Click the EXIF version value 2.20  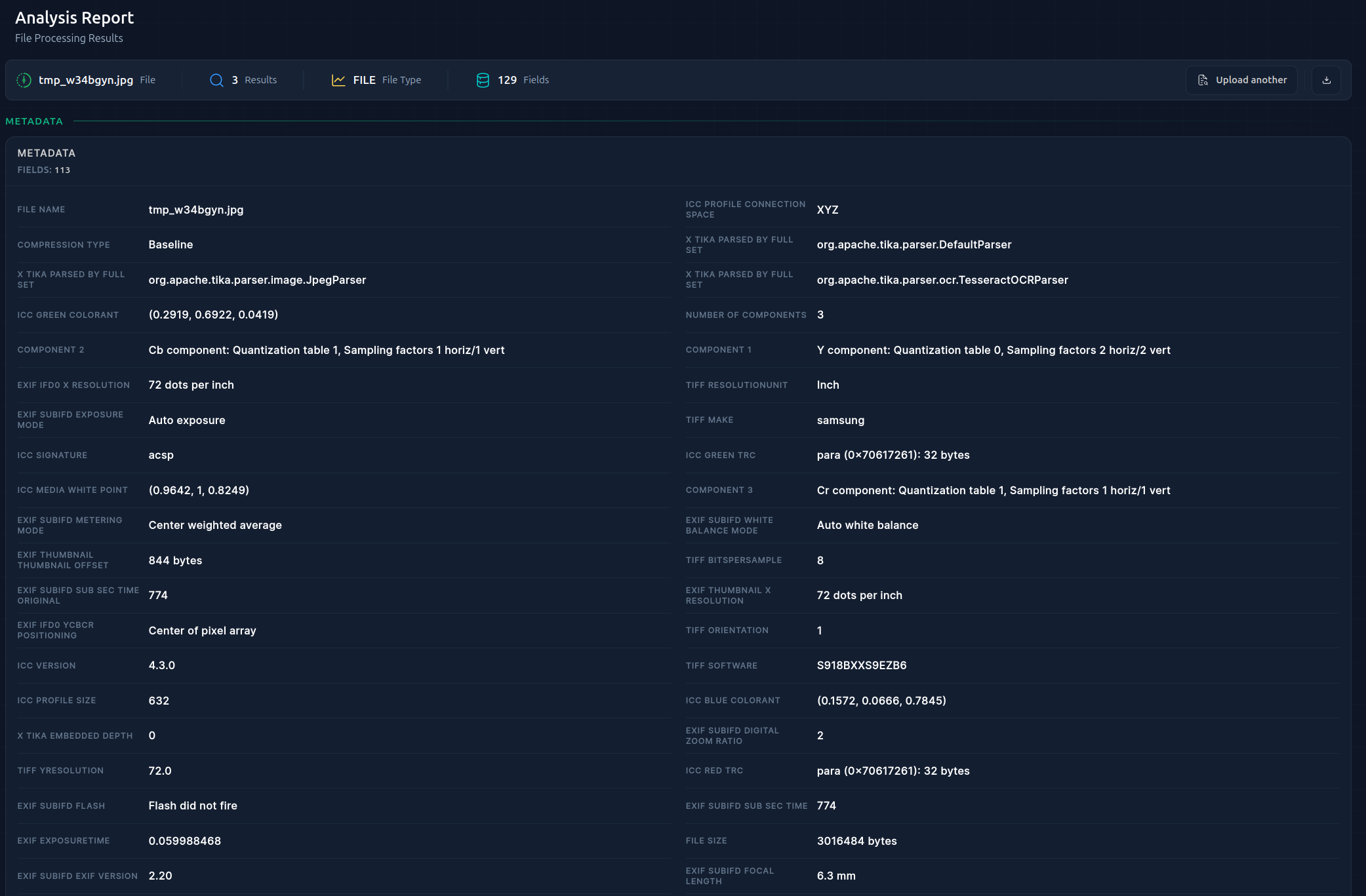coord(161,876)
